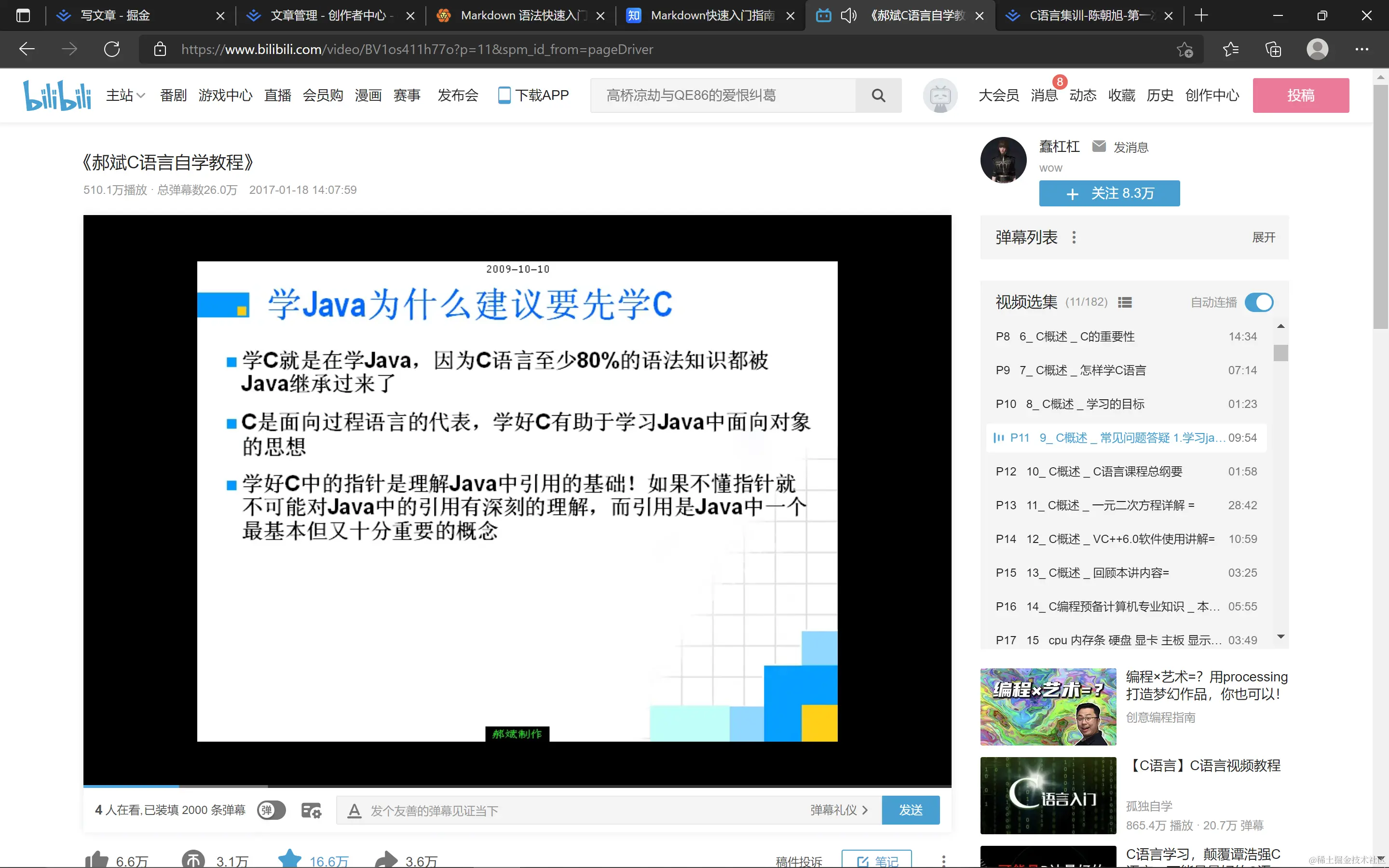Toggle the danmaku display switch

271,810
